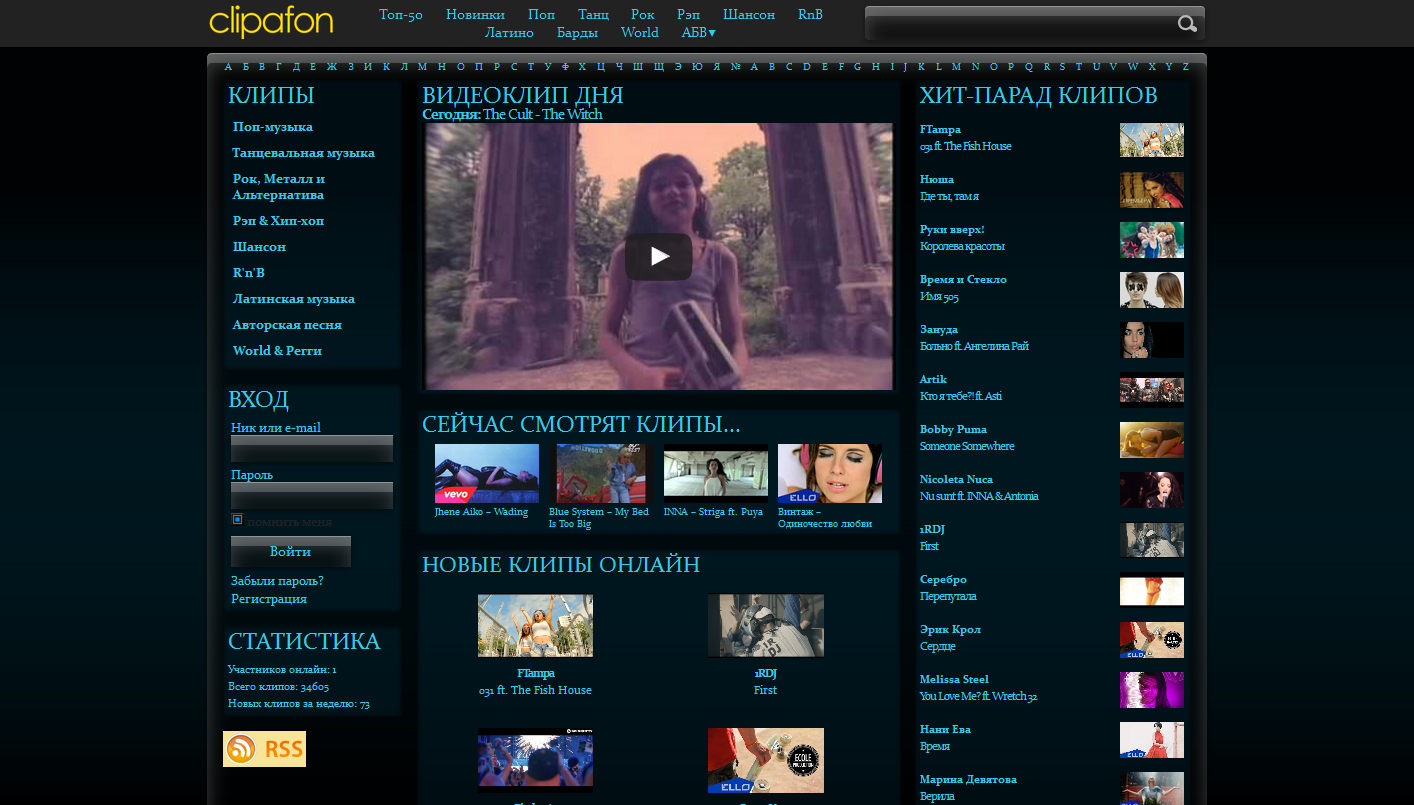Open Blue System My Bed thumbnail

pos(601,473)
